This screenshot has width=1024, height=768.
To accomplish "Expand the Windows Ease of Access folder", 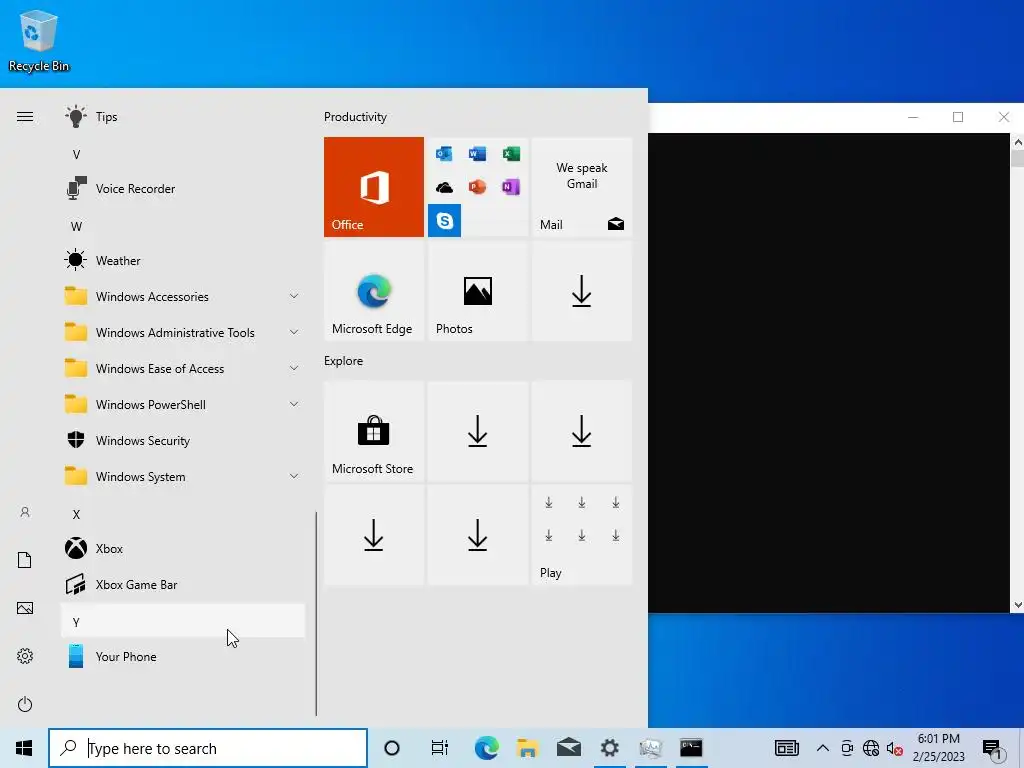I will tap(183, 369).
